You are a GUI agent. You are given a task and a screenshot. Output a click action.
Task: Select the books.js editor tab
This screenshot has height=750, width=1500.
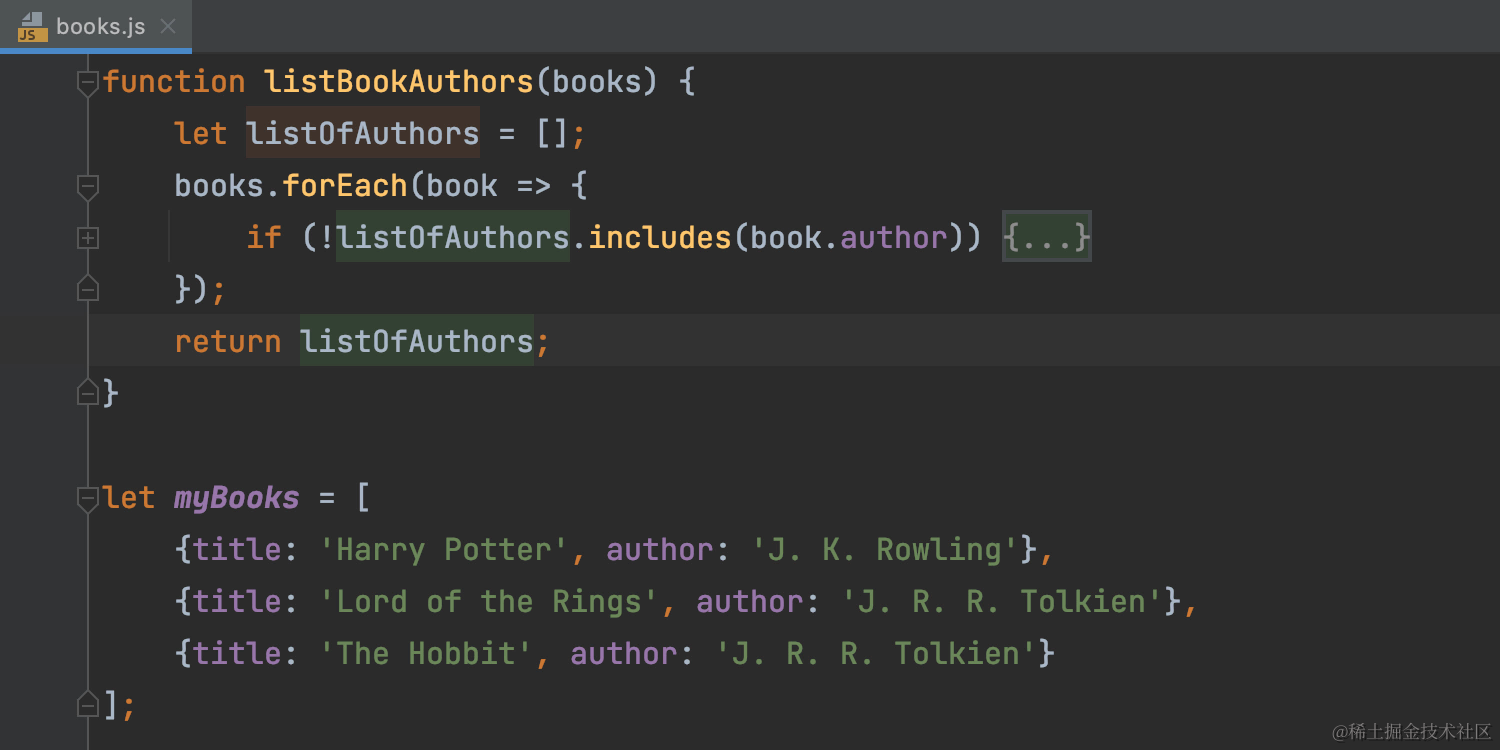click(x=96, y=26)
